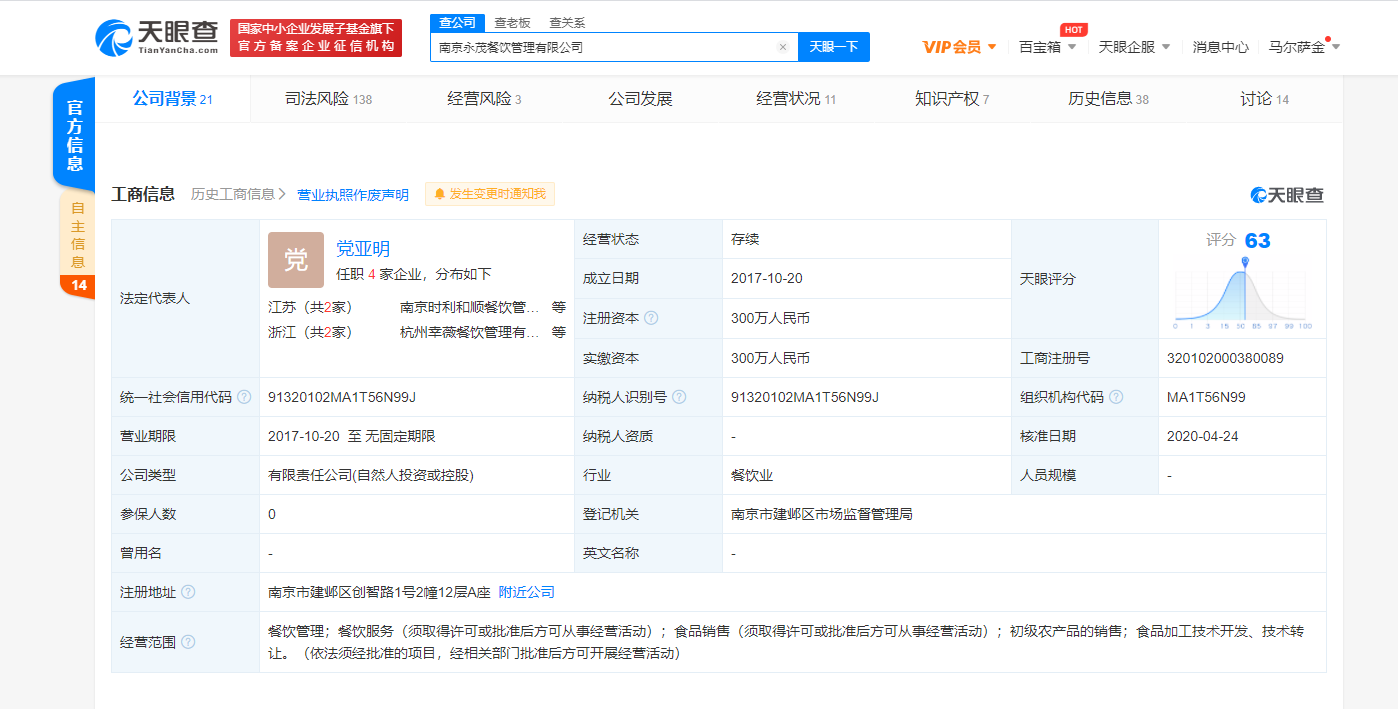Screen dimensions: 1398x709
Task: Open 杭州莘薇餐饮管理有 company link
Action: [470, 332]
